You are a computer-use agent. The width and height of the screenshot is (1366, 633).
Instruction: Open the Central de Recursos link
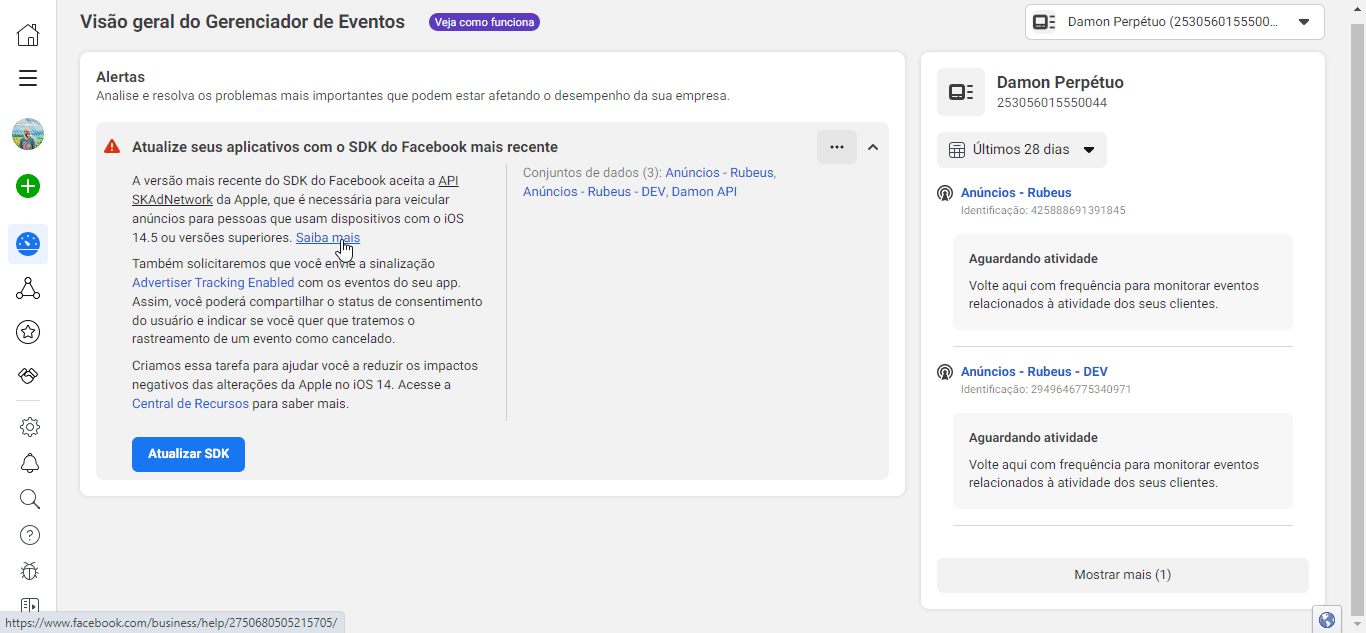click(x=190, y=404)
